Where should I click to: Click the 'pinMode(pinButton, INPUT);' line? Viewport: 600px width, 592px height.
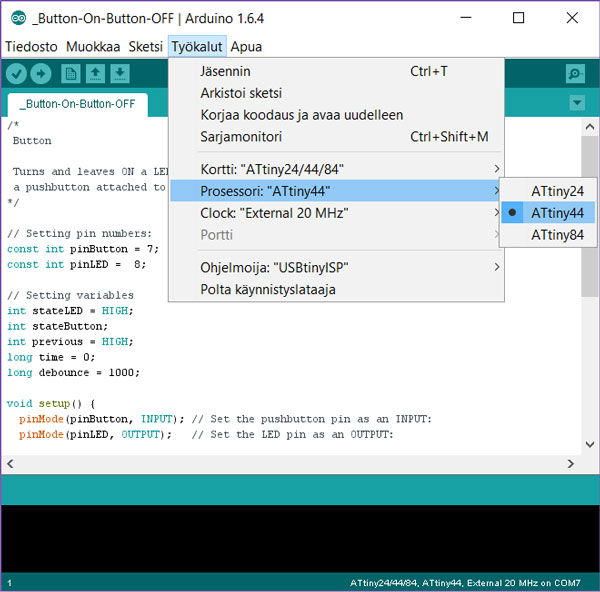click(x=102, y=419)
